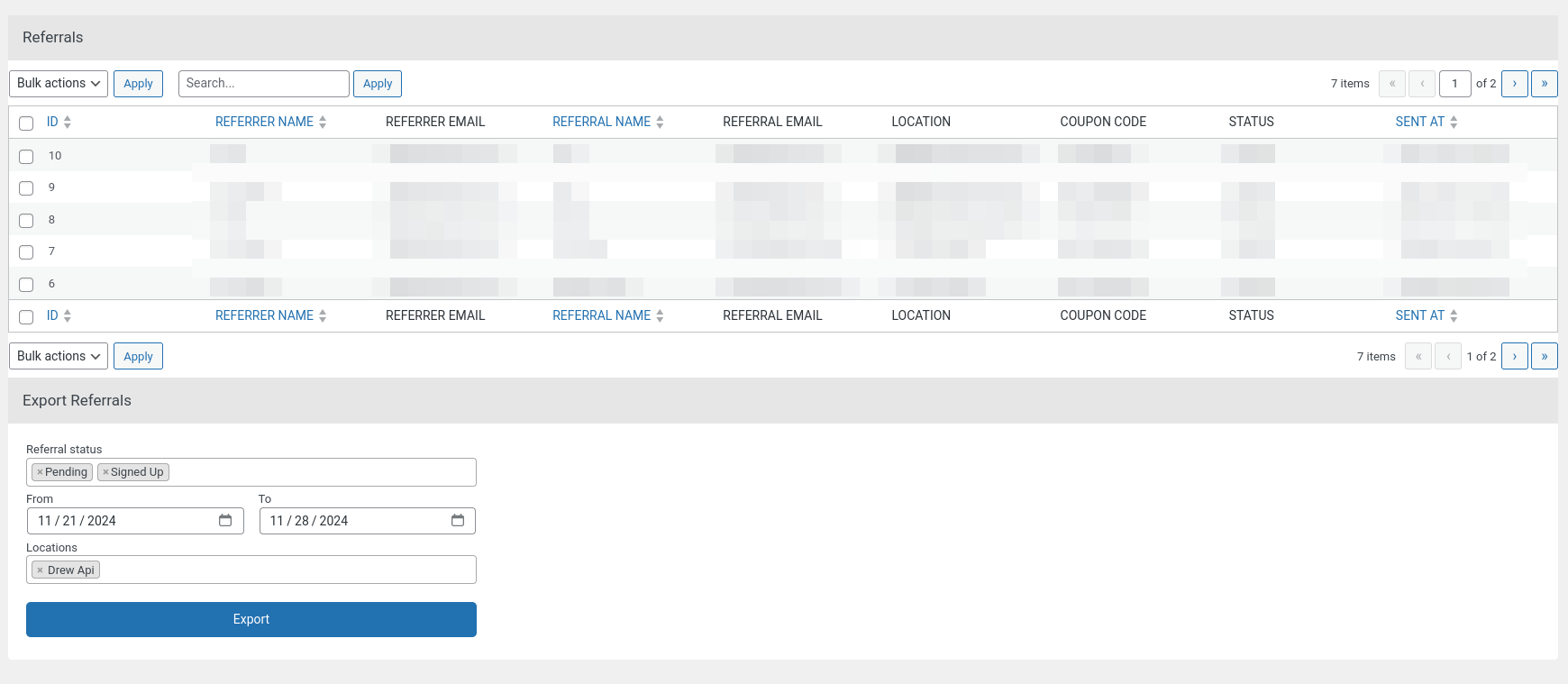
Task: Remove the Pending status tag
Action: [x=40, y=472]
